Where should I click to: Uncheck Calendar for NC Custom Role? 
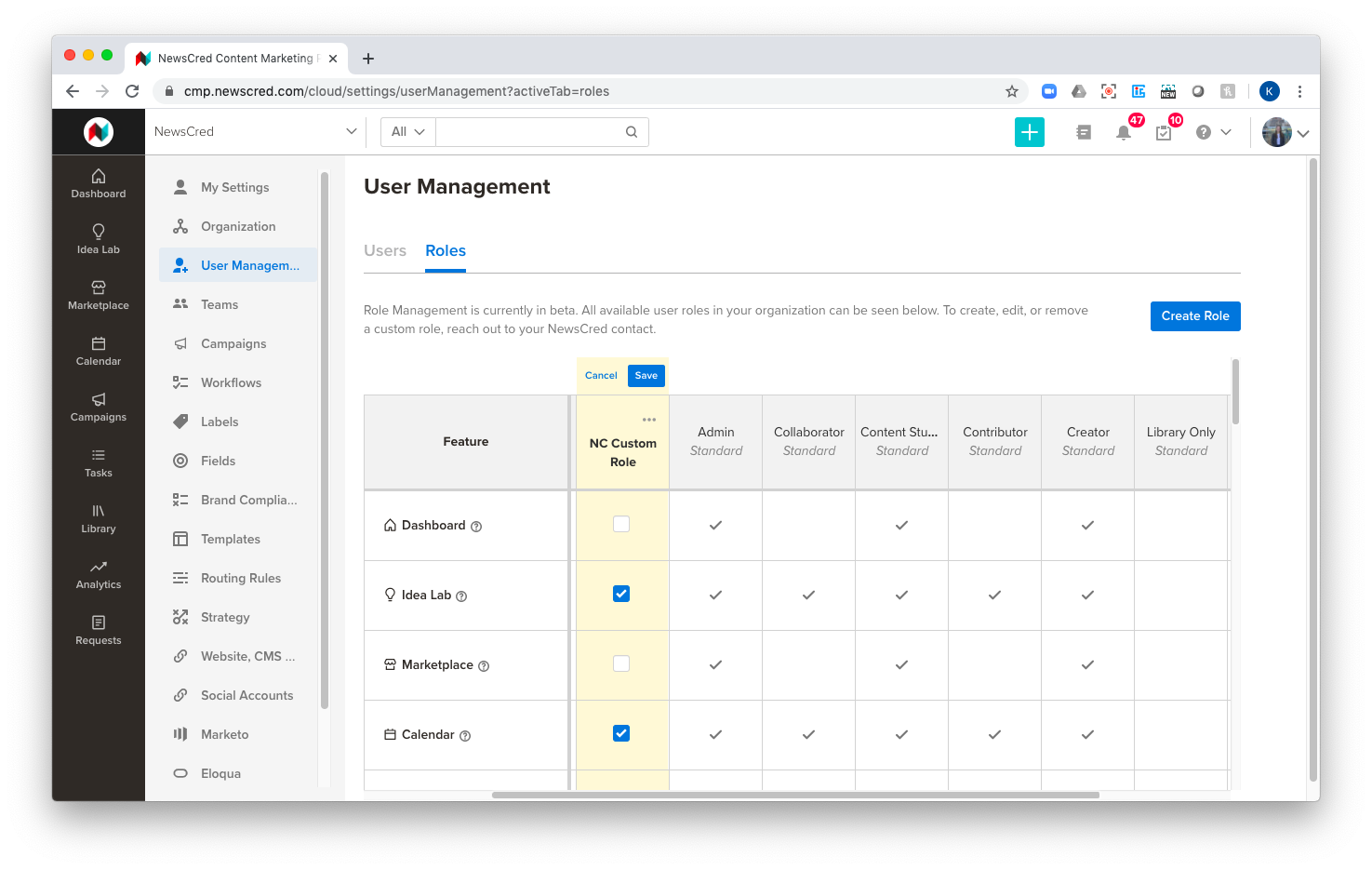point(621,733)
